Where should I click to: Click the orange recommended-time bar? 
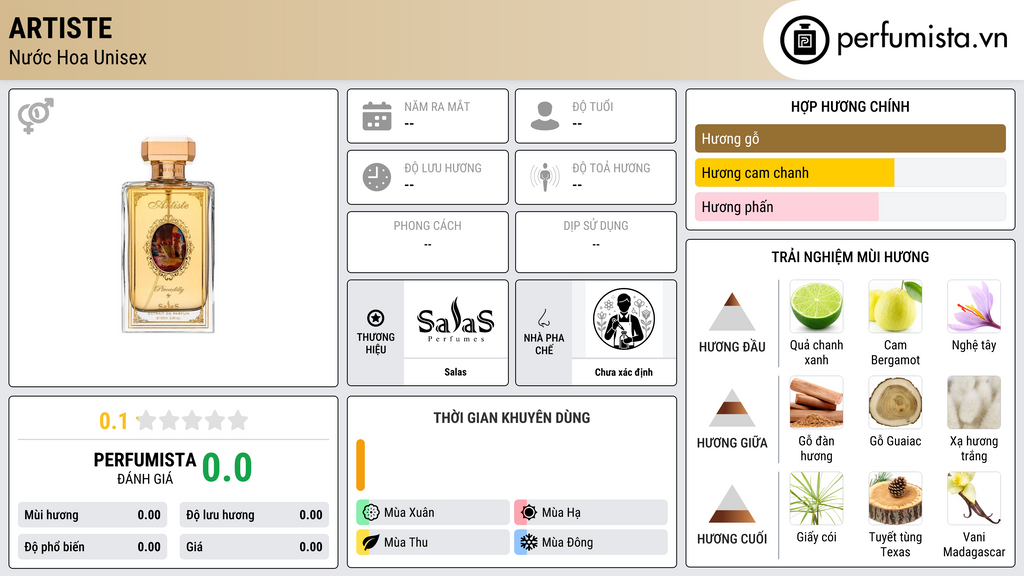pyautogui.click(x=360, y=465)
